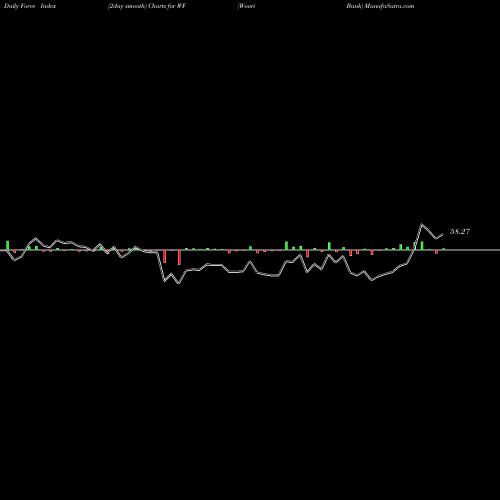Click the '(2day smooth) Charts for WF' text

click(x=147, y=6)
